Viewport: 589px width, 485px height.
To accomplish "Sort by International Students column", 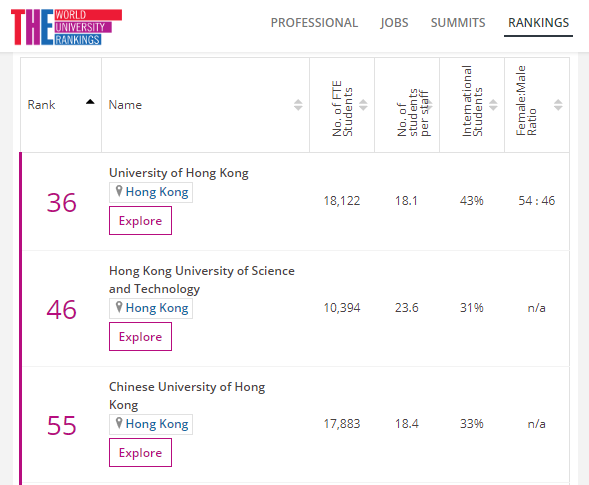I will (493, 105).
